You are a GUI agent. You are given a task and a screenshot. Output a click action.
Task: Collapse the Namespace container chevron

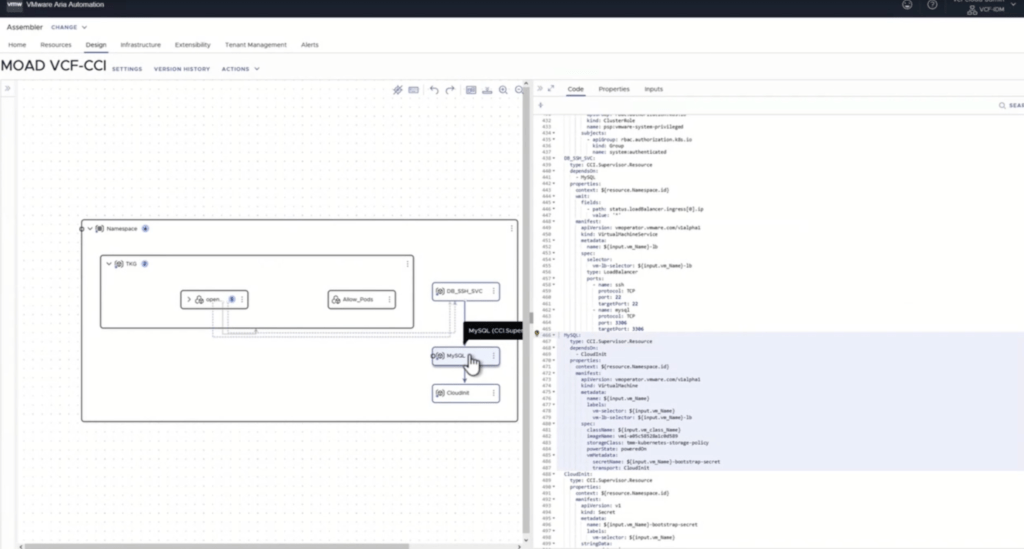point(90,229)
